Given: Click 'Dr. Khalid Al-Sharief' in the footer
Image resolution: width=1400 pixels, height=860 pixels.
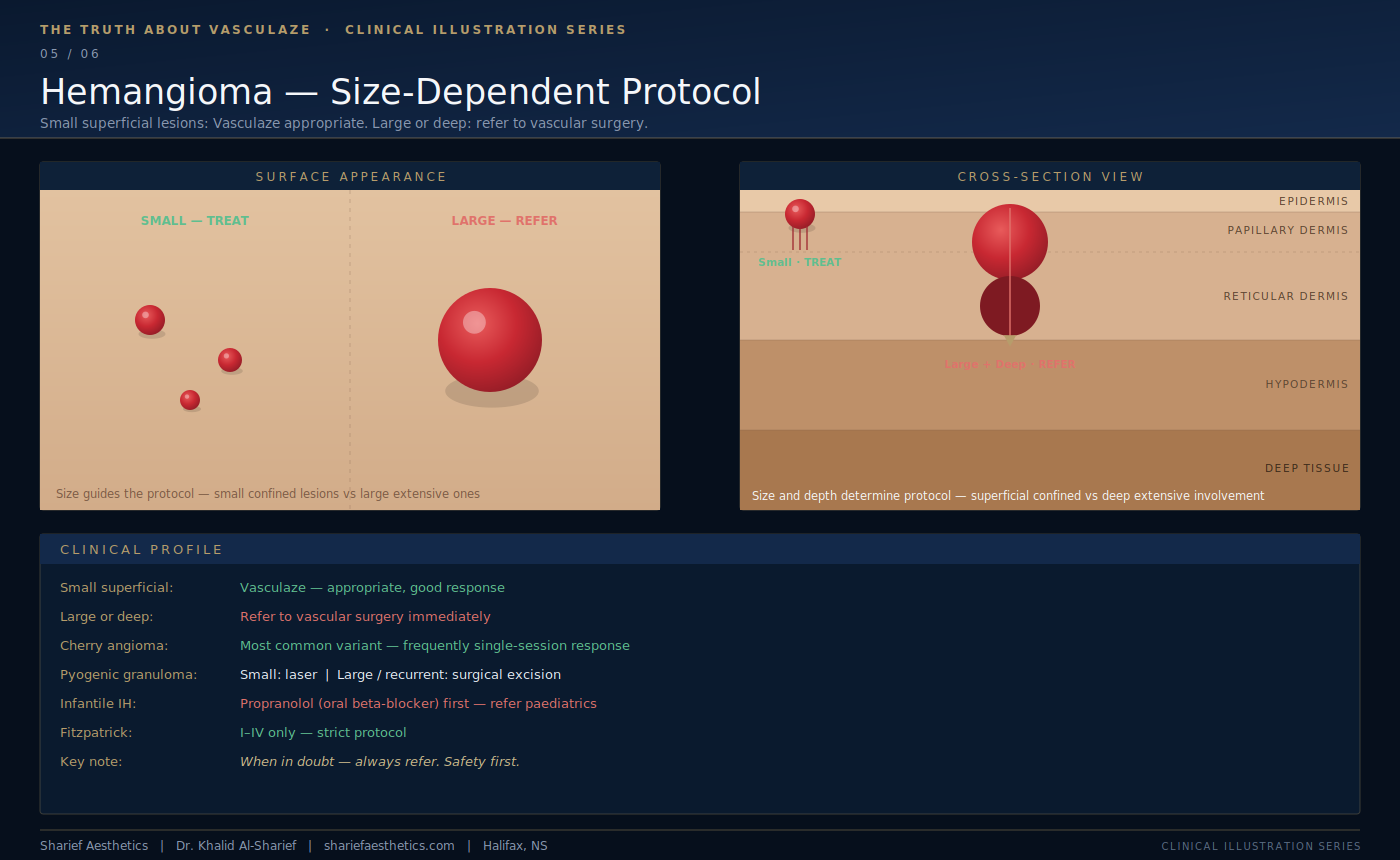Looking at the screenshot, I should click(x=236, y=846).
